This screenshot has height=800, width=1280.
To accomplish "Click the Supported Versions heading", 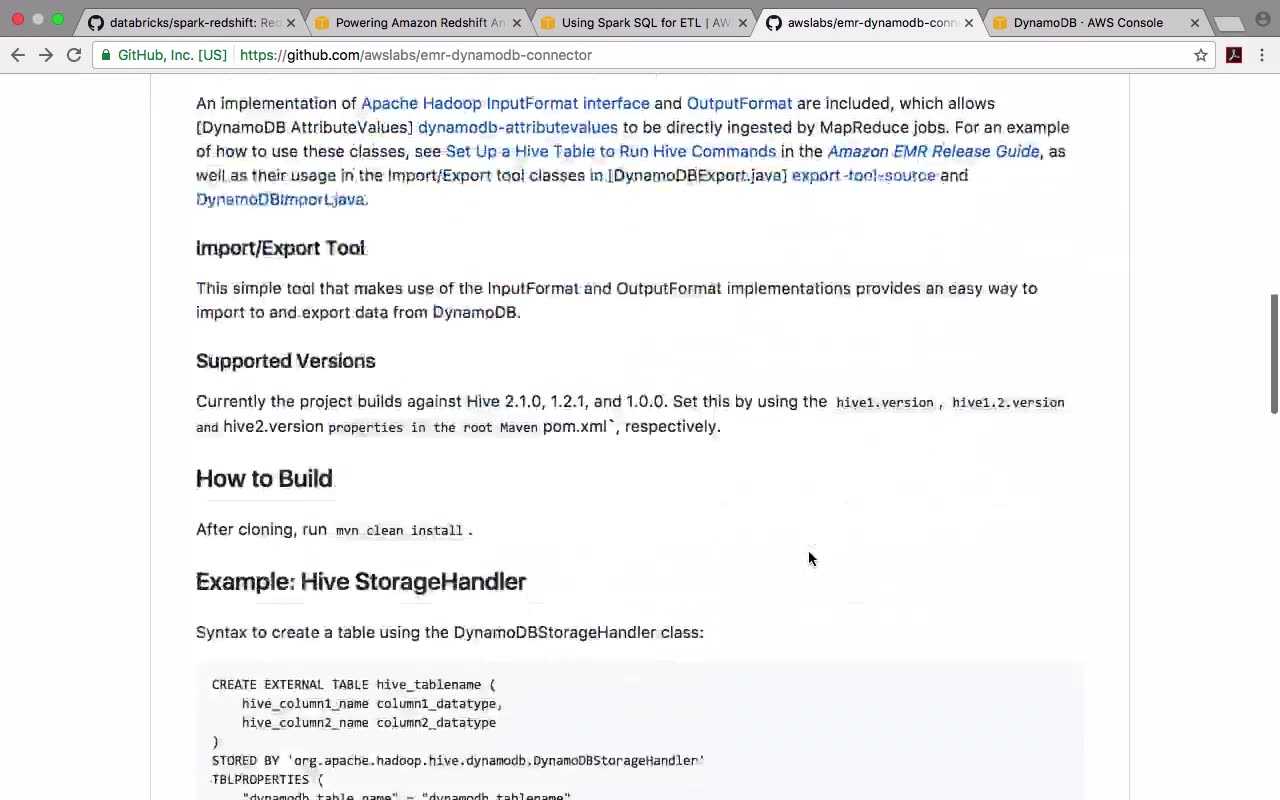I will [286, 361].
